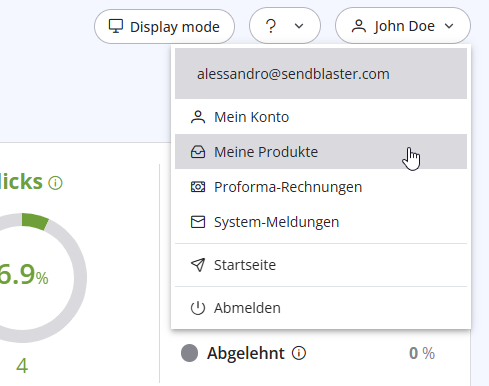Click the banknote icon beside Proforma-Rechnungen
Image resolution: width=489 pixels, height=386 pixels.
pos(198,187)
